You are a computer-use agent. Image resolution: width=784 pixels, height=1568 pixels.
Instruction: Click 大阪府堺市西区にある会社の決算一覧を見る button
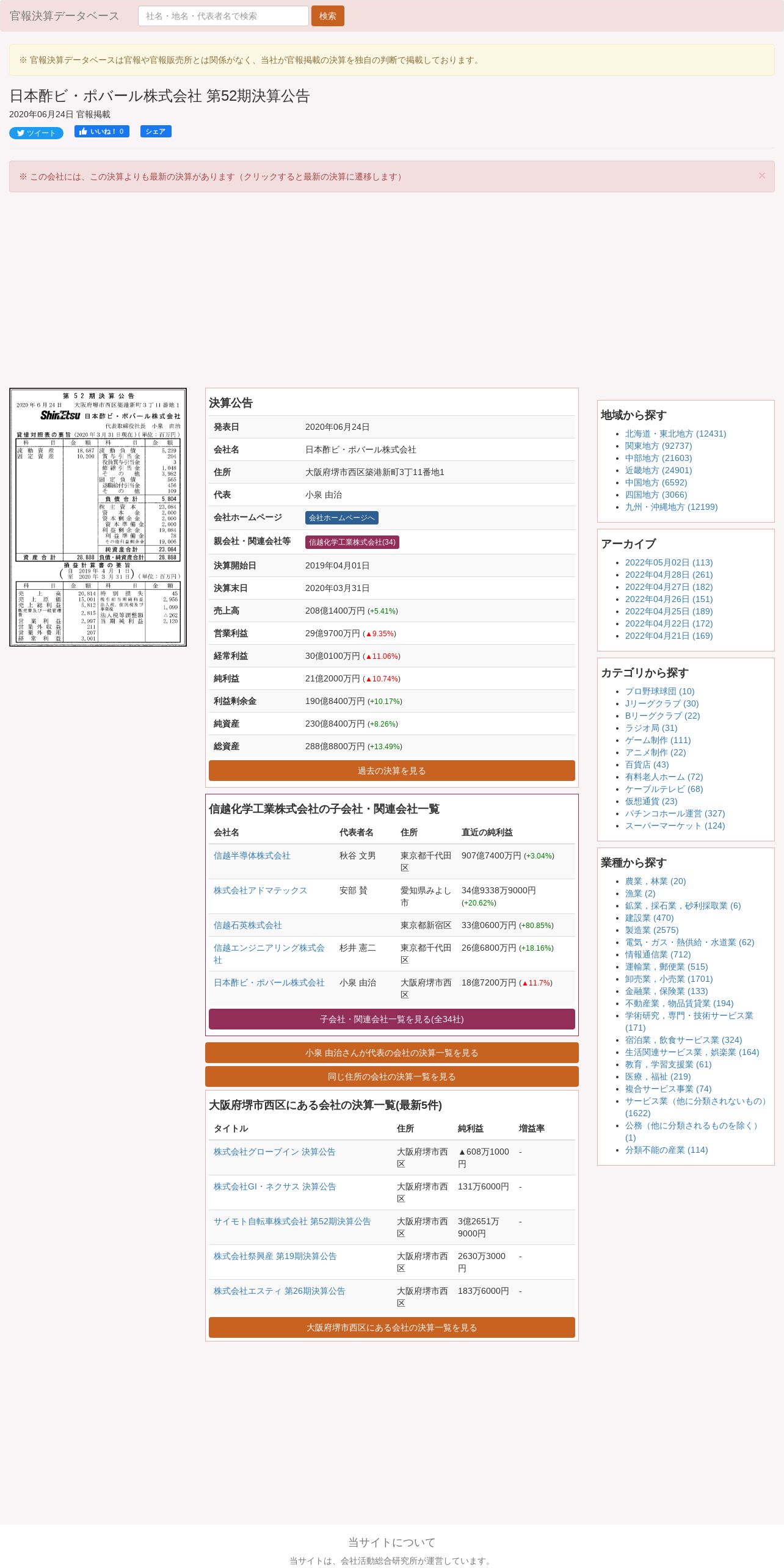(x=392, y=1327)
